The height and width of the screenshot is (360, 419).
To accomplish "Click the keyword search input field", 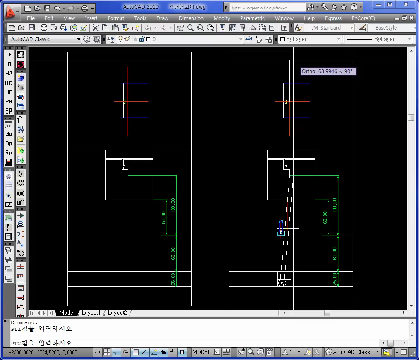I will pyautogui.click(x=268, y=7).
